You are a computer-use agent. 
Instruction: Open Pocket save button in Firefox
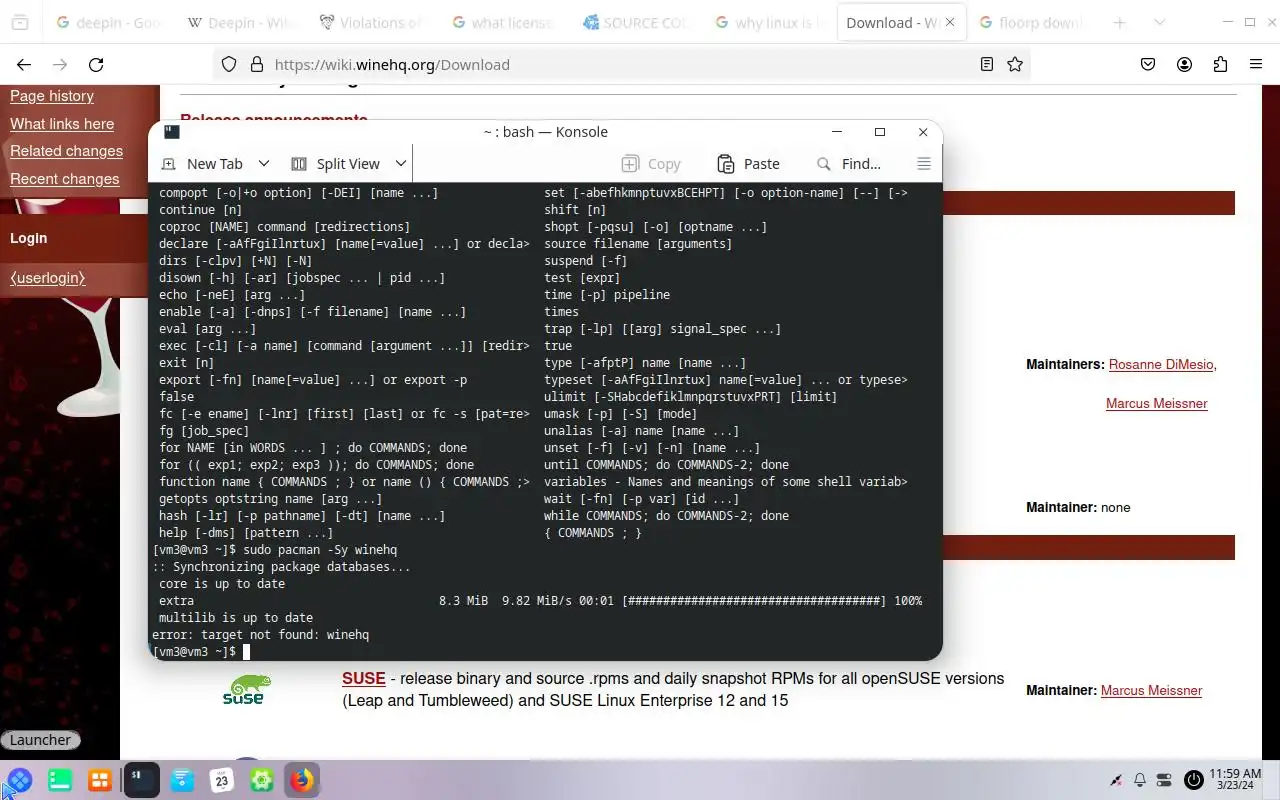[x=1148, y=64]
